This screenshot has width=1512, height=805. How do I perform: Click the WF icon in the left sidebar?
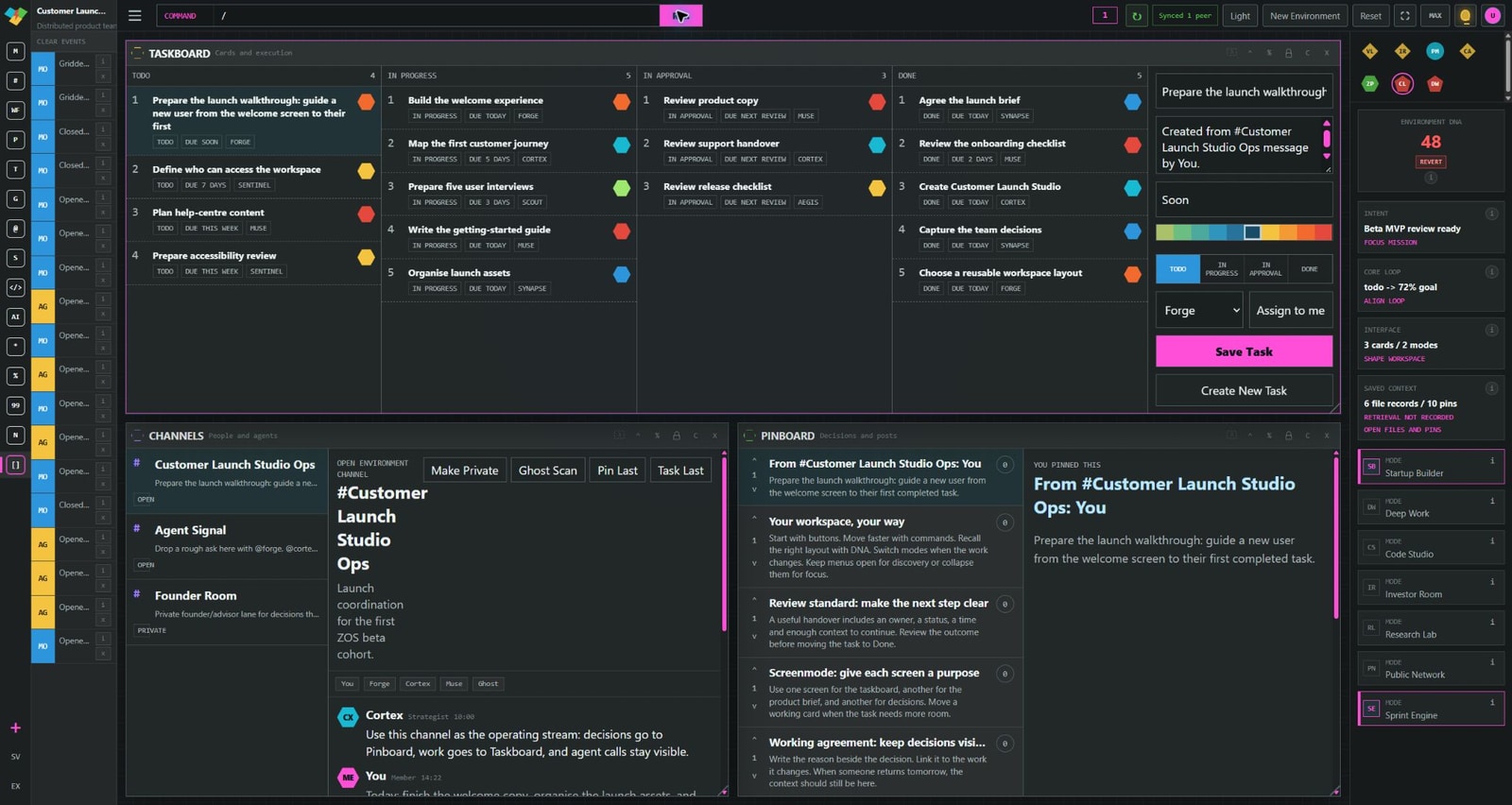click(x=15, y=111)
